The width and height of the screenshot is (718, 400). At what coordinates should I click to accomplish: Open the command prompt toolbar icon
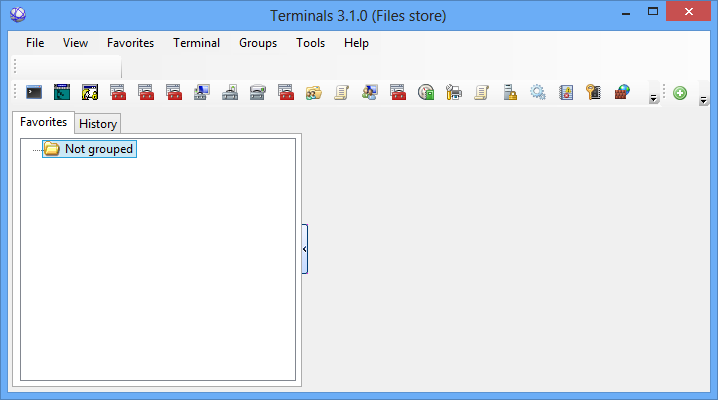click(x=34, y=92)
